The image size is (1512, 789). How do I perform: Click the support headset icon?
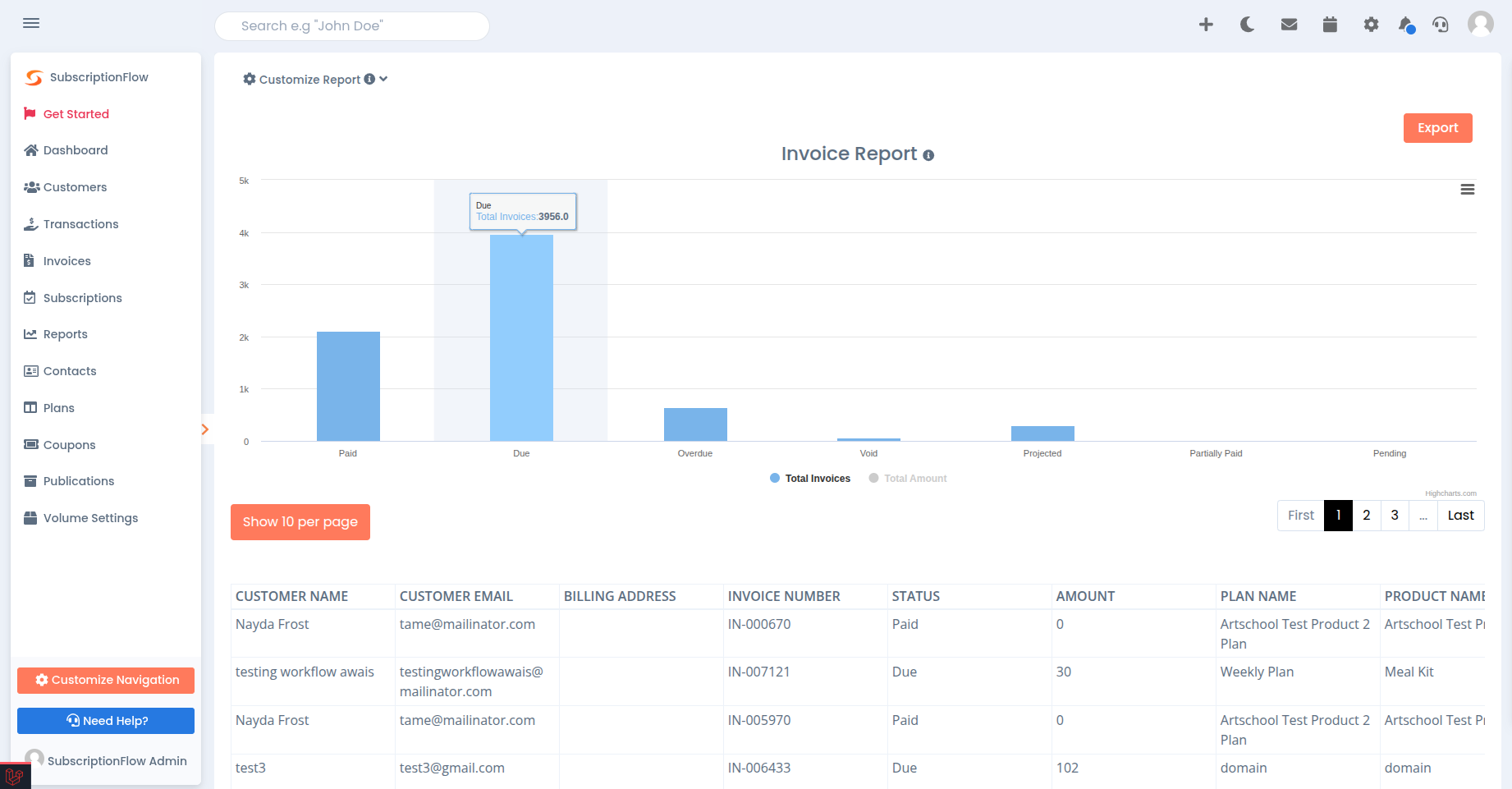(x=1441, y=25)
